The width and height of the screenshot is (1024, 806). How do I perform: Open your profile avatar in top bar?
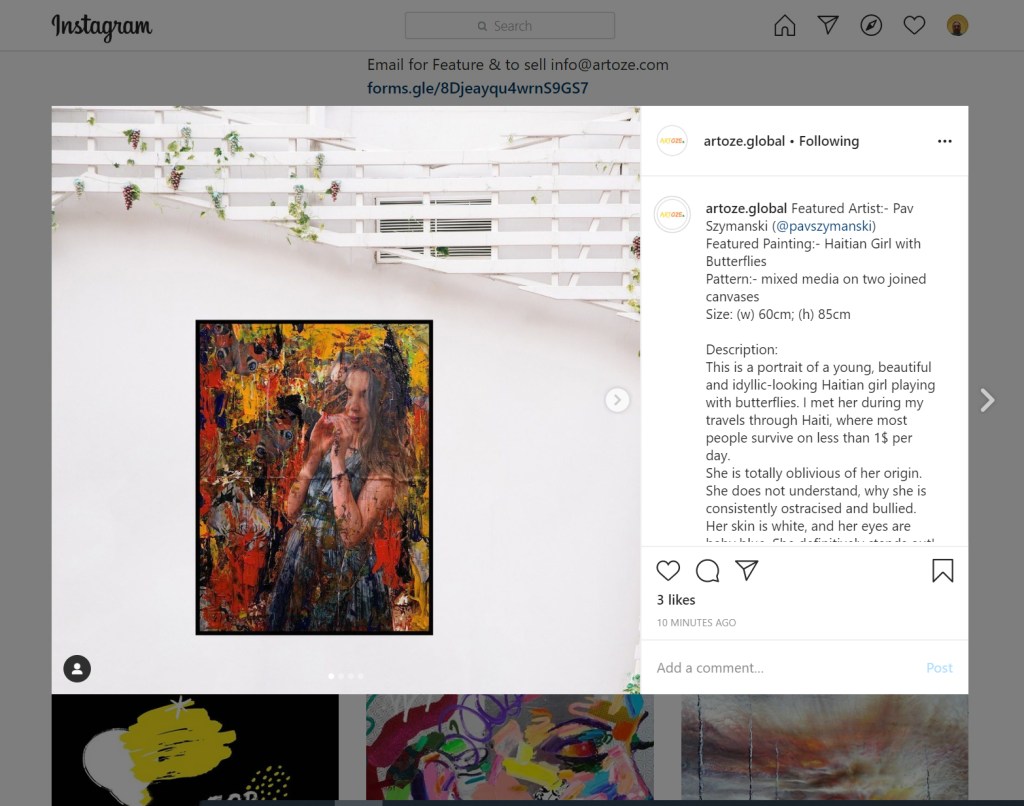(957, 25)
